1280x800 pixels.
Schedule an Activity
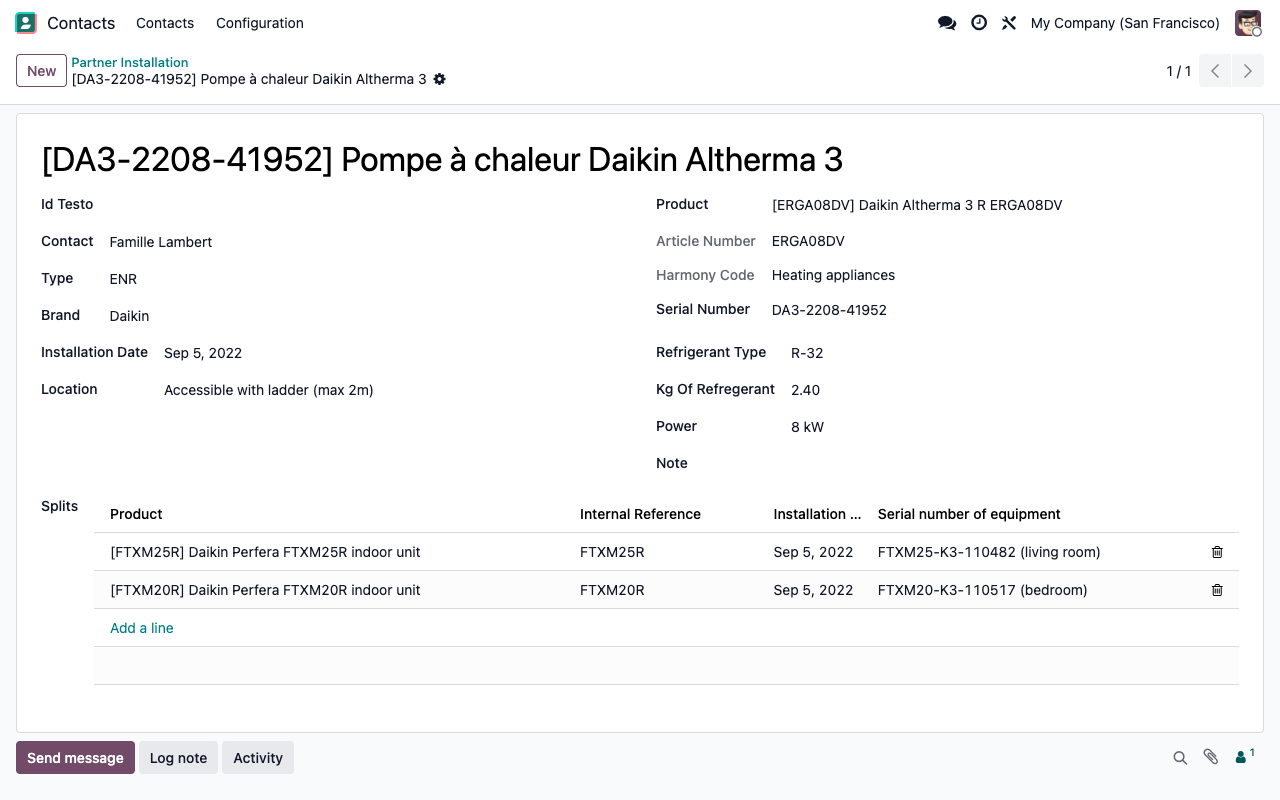pyautogui.click(x=258, y=758)
